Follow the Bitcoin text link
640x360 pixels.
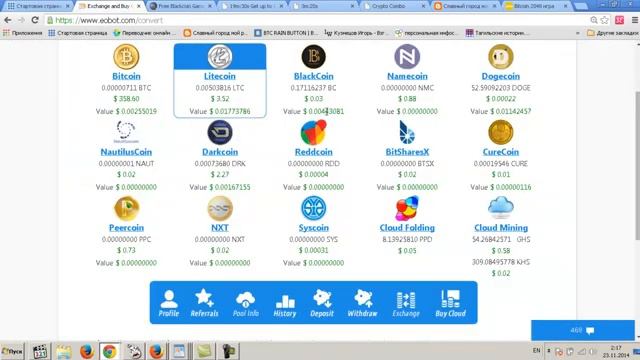click(x=126, y=76)
